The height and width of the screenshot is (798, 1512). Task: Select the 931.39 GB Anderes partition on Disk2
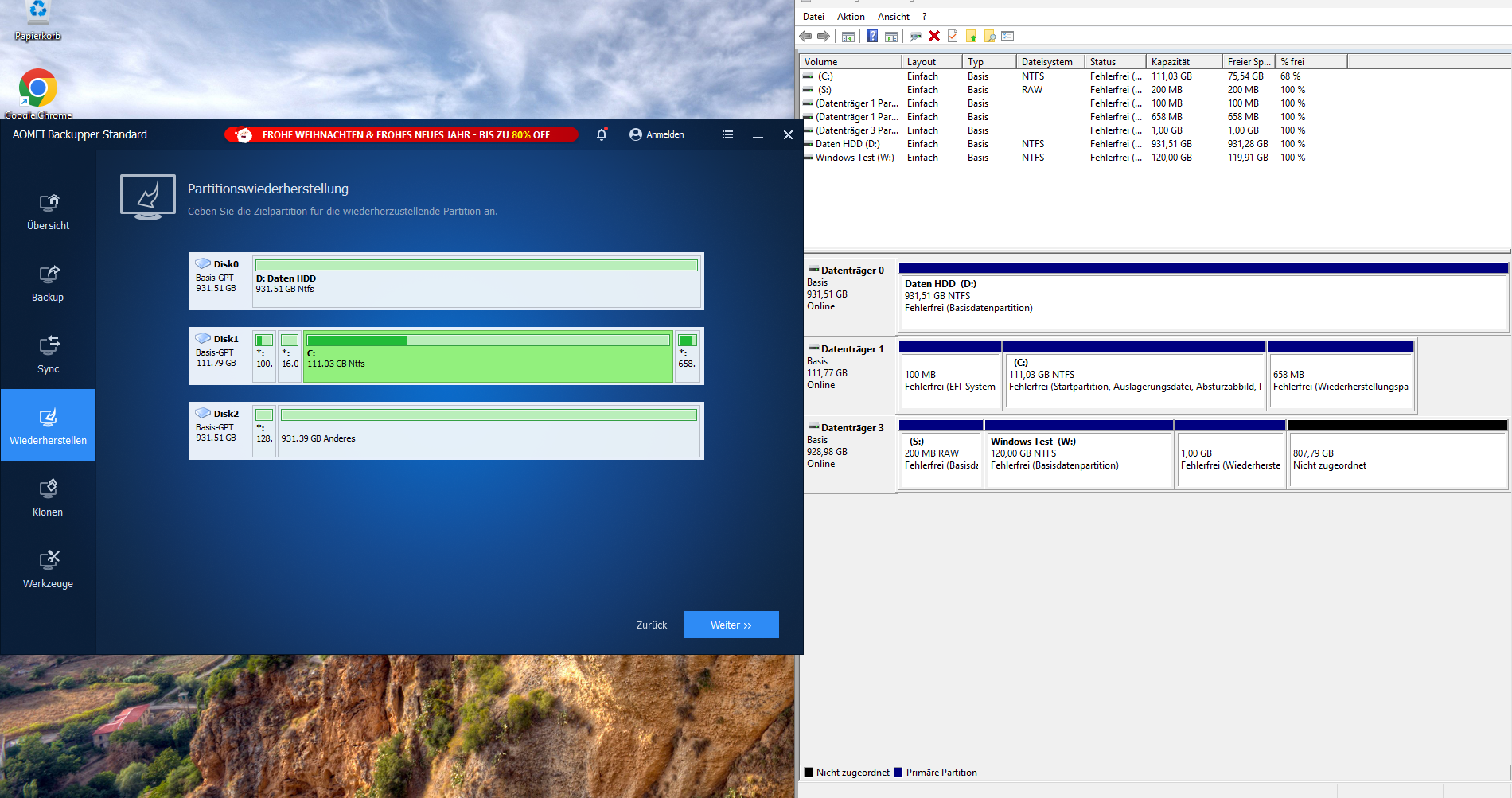click(x=489, y=431)
